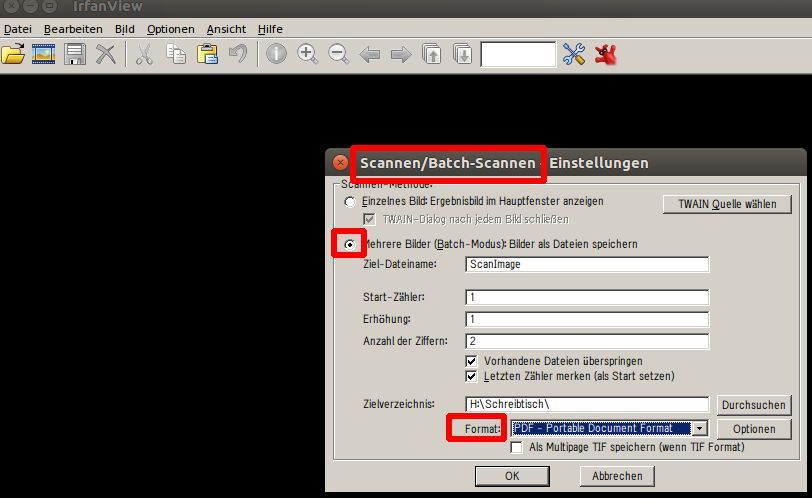Screen dimensions: 812x498
Task: Go to previous image arrow icon
Action: coord(370,54)
